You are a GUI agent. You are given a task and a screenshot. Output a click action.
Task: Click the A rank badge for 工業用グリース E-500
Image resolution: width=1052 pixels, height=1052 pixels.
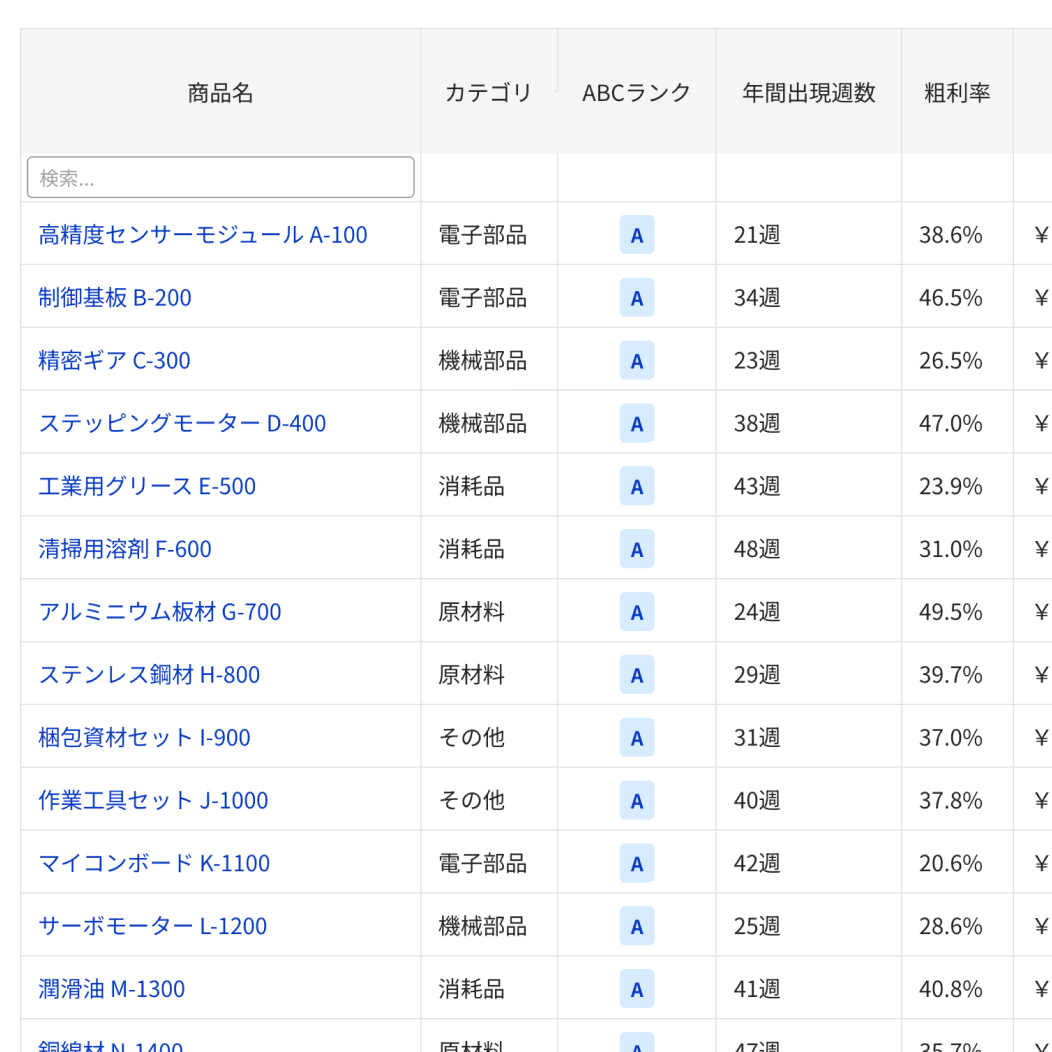[x=637, y=486]
